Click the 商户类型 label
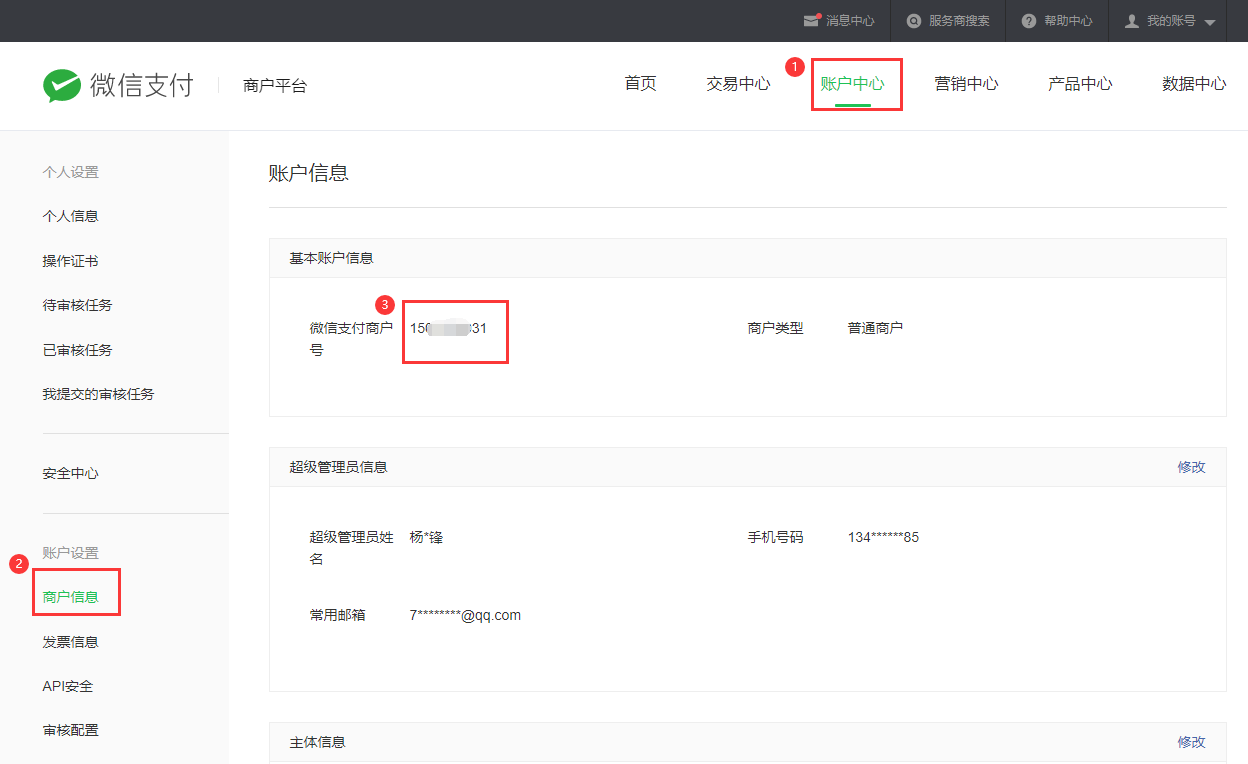The height and width of the screenshot is (764, 1248). (x=775, y=328)
